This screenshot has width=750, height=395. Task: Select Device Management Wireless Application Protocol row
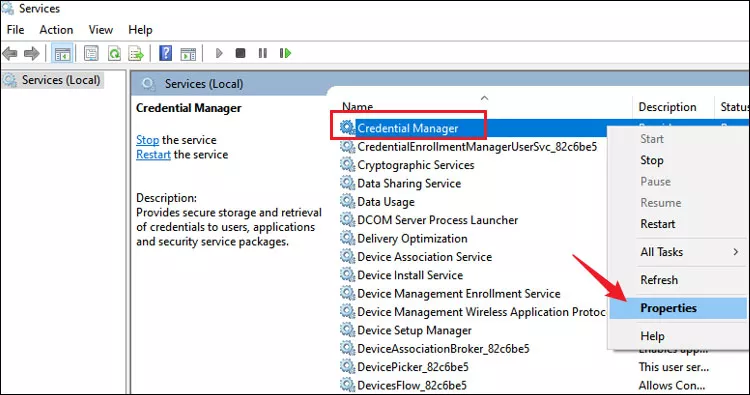(x=473, y=312)
